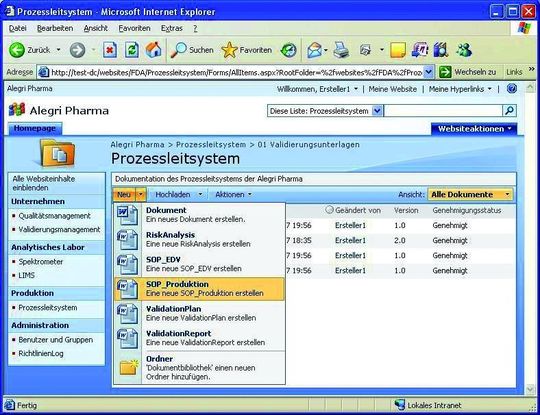
Task: Open the Favoriten menu in menu bar
Action: [134, 28]
